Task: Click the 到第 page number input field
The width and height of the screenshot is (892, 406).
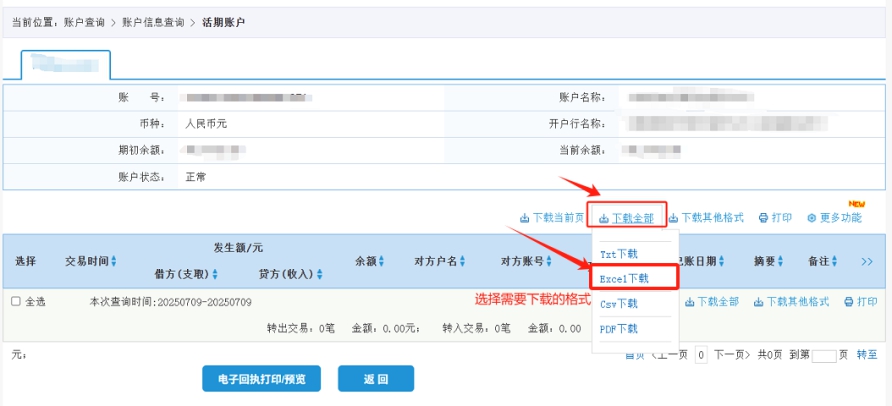Action: [x=824, y=356]
